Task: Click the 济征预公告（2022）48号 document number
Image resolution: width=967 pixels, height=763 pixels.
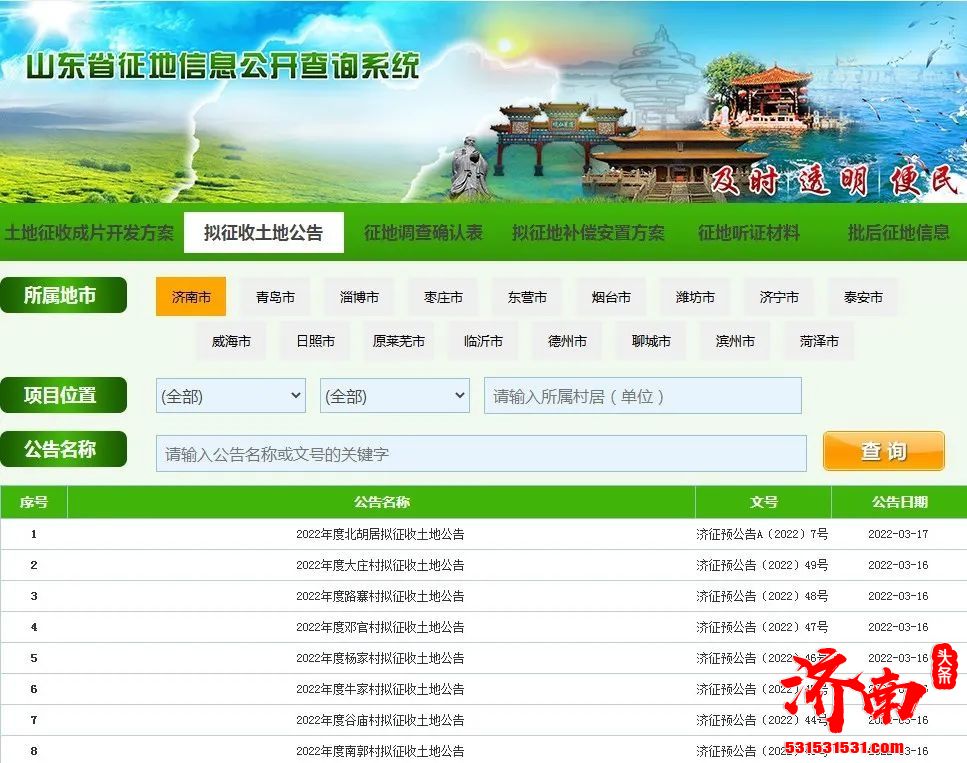Action: (763, 596)
